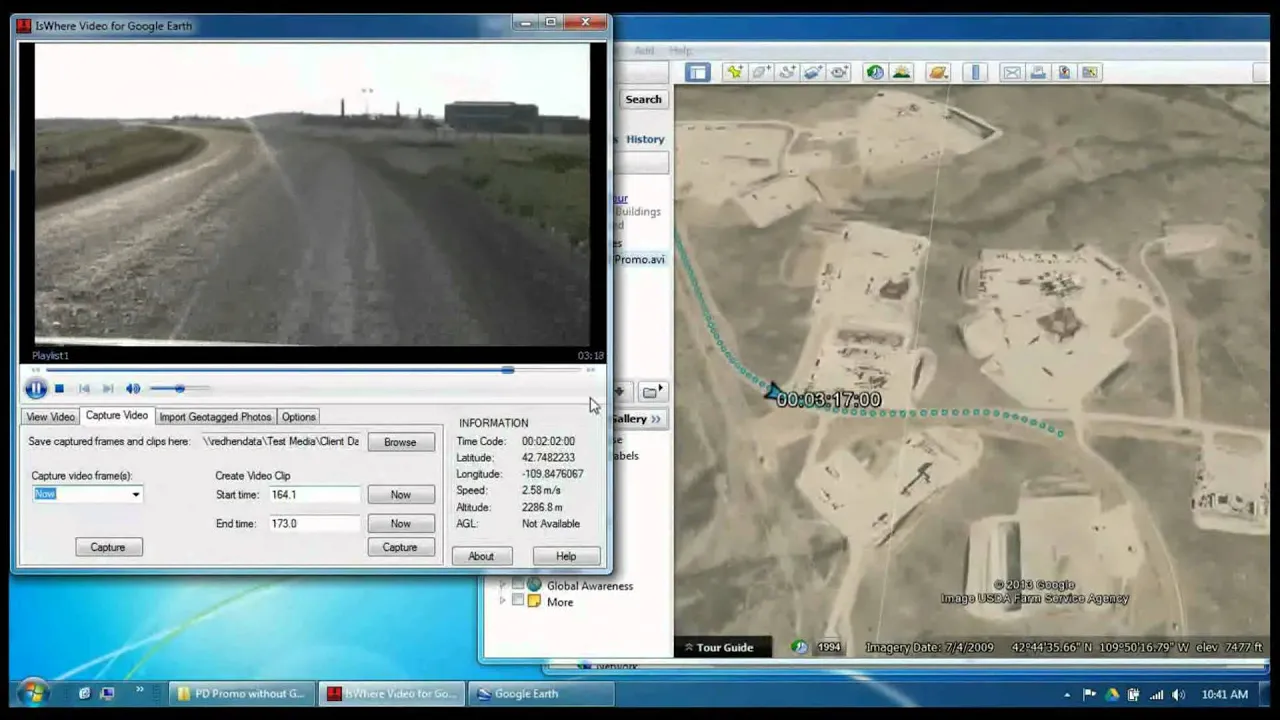Pause the video with the round pause button
This screenshot has width=1280, height=720.
(x=36, y=389)
